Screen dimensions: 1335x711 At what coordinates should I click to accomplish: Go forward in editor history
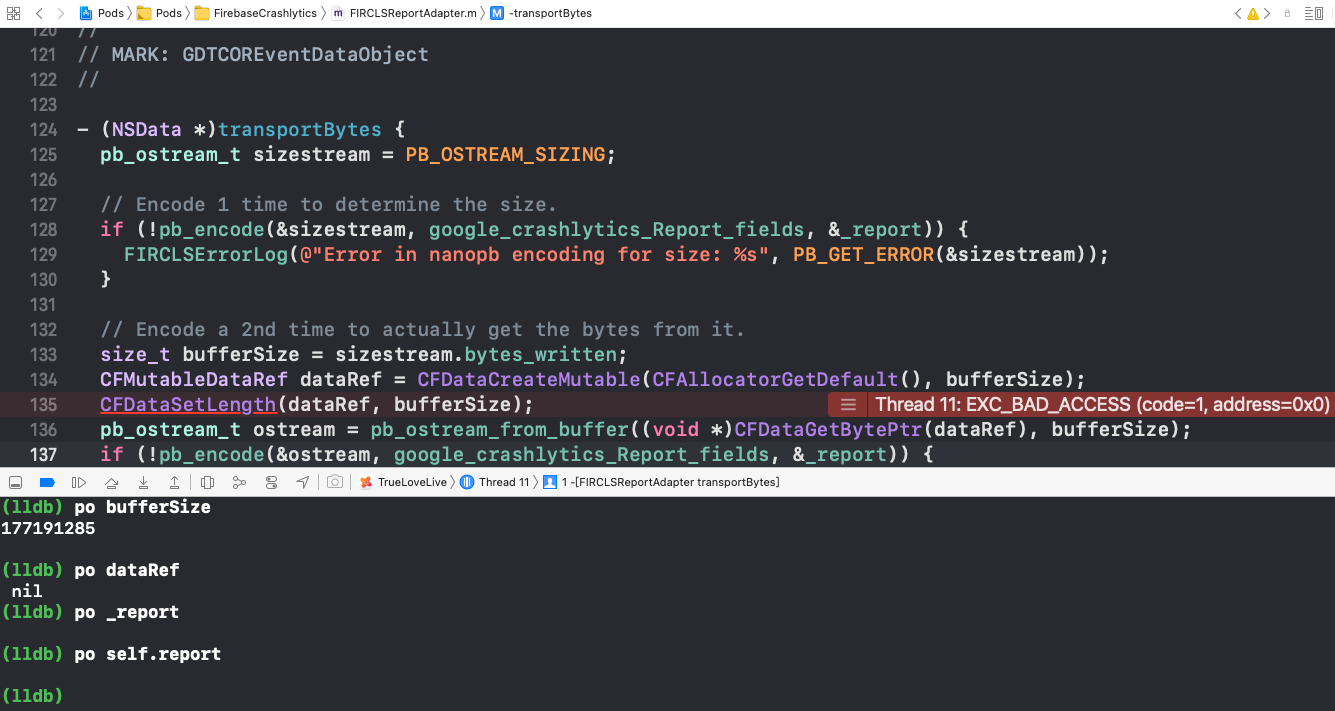click(61, 13)
